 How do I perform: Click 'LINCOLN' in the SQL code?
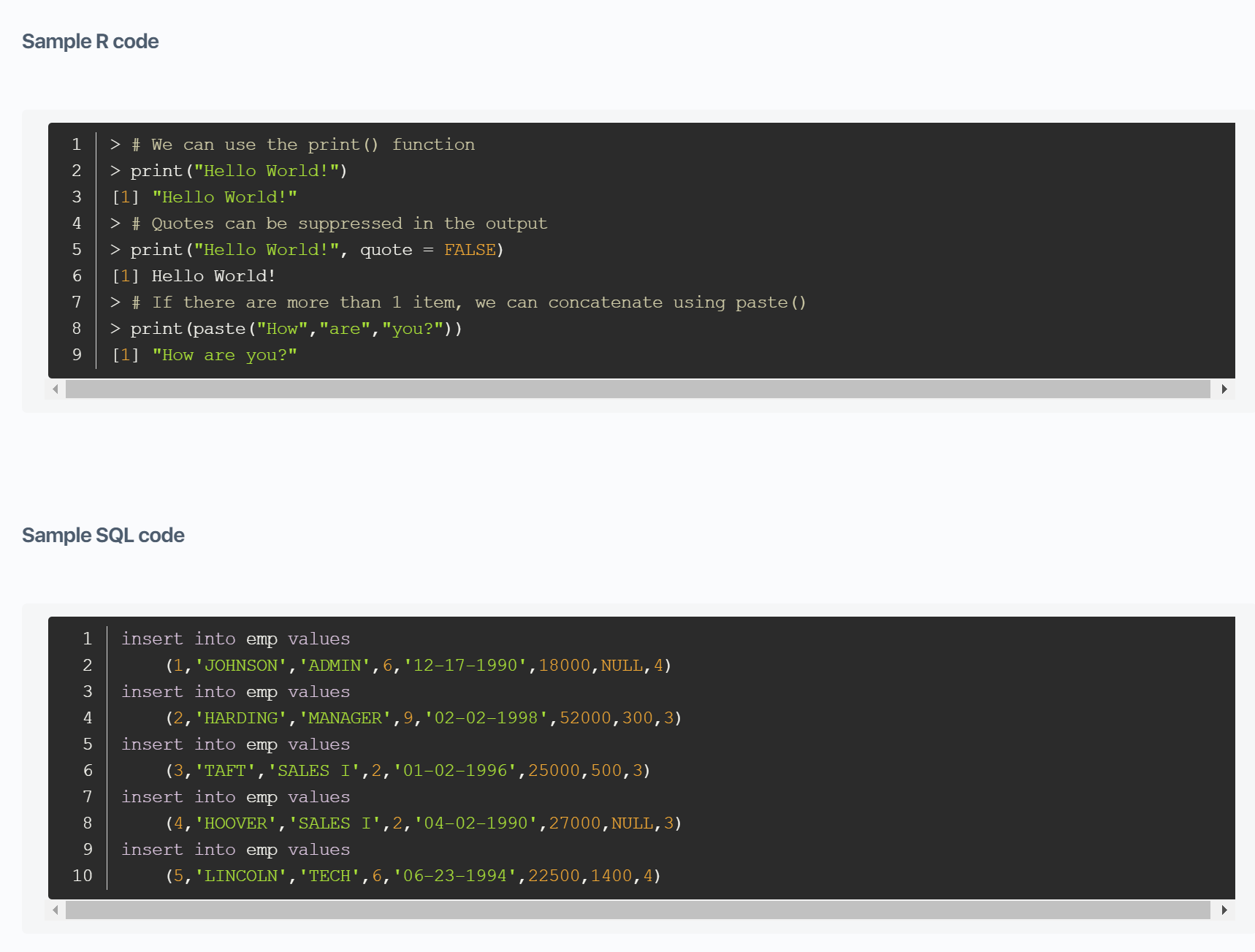pyautogui.click(x=240, y=876)
